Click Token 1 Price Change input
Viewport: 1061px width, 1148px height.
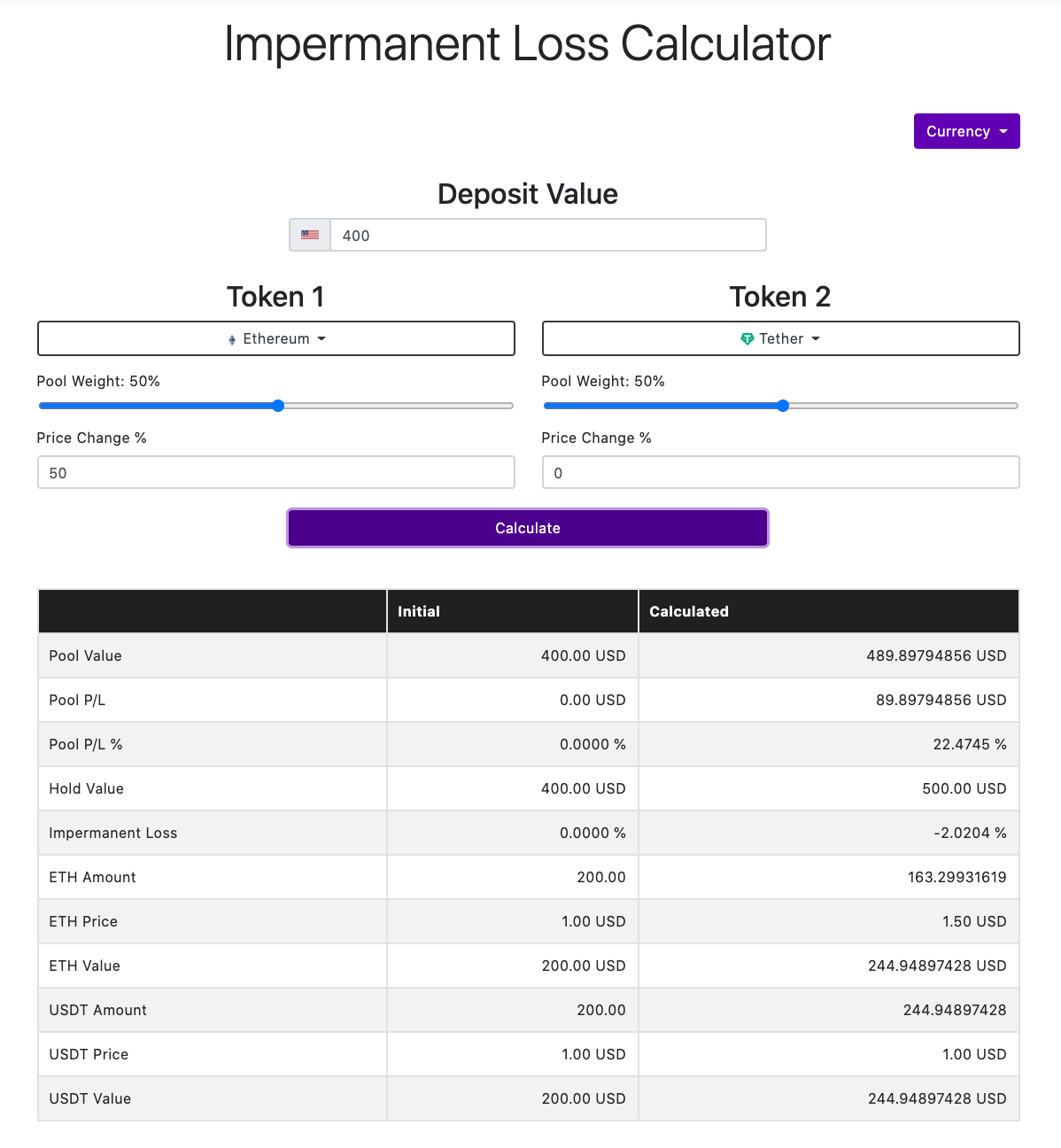(x=276, y=472)
